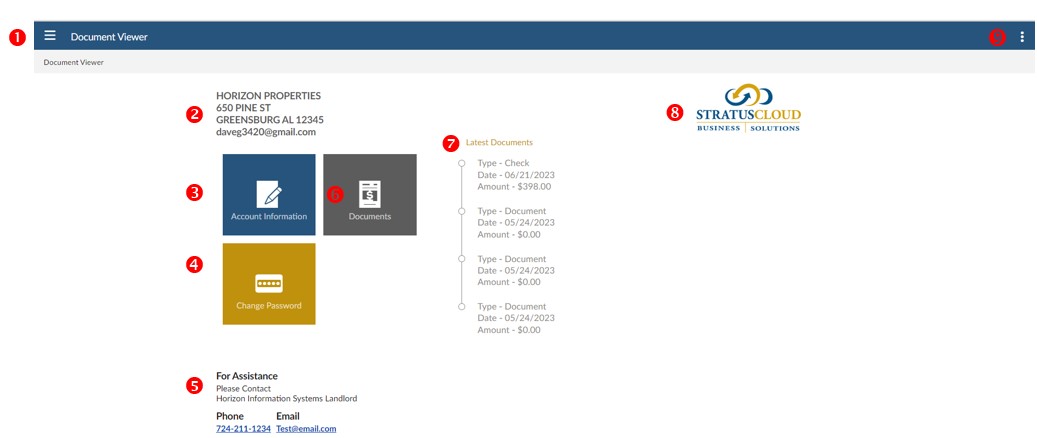The image size is (1037, 438).
Task: Click the password field icon on gold tile
Action: tap(269, 282)
